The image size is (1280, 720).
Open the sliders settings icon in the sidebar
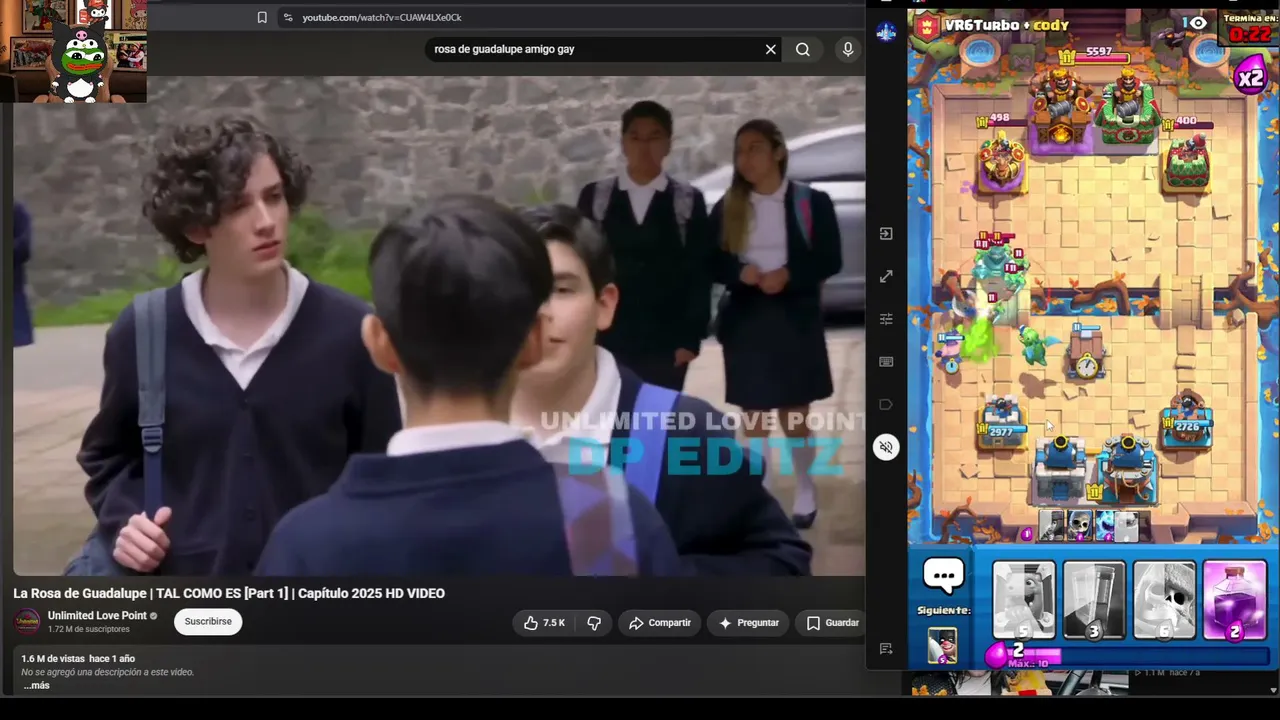click(886, 319)
